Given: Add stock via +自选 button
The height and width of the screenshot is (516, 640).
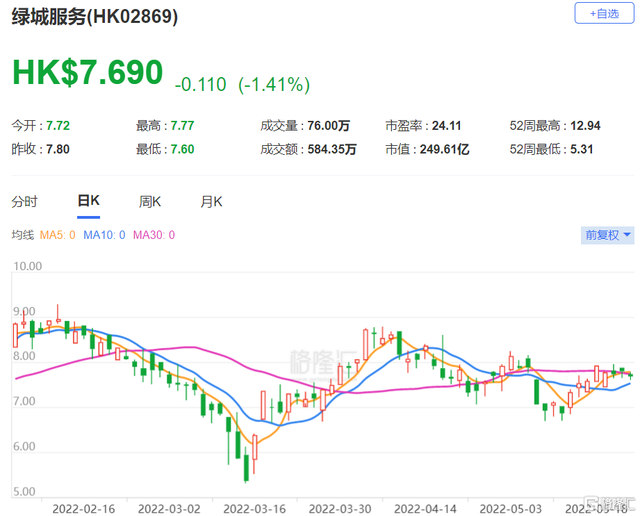Looking at the screenshot, I should click(604, 13).
